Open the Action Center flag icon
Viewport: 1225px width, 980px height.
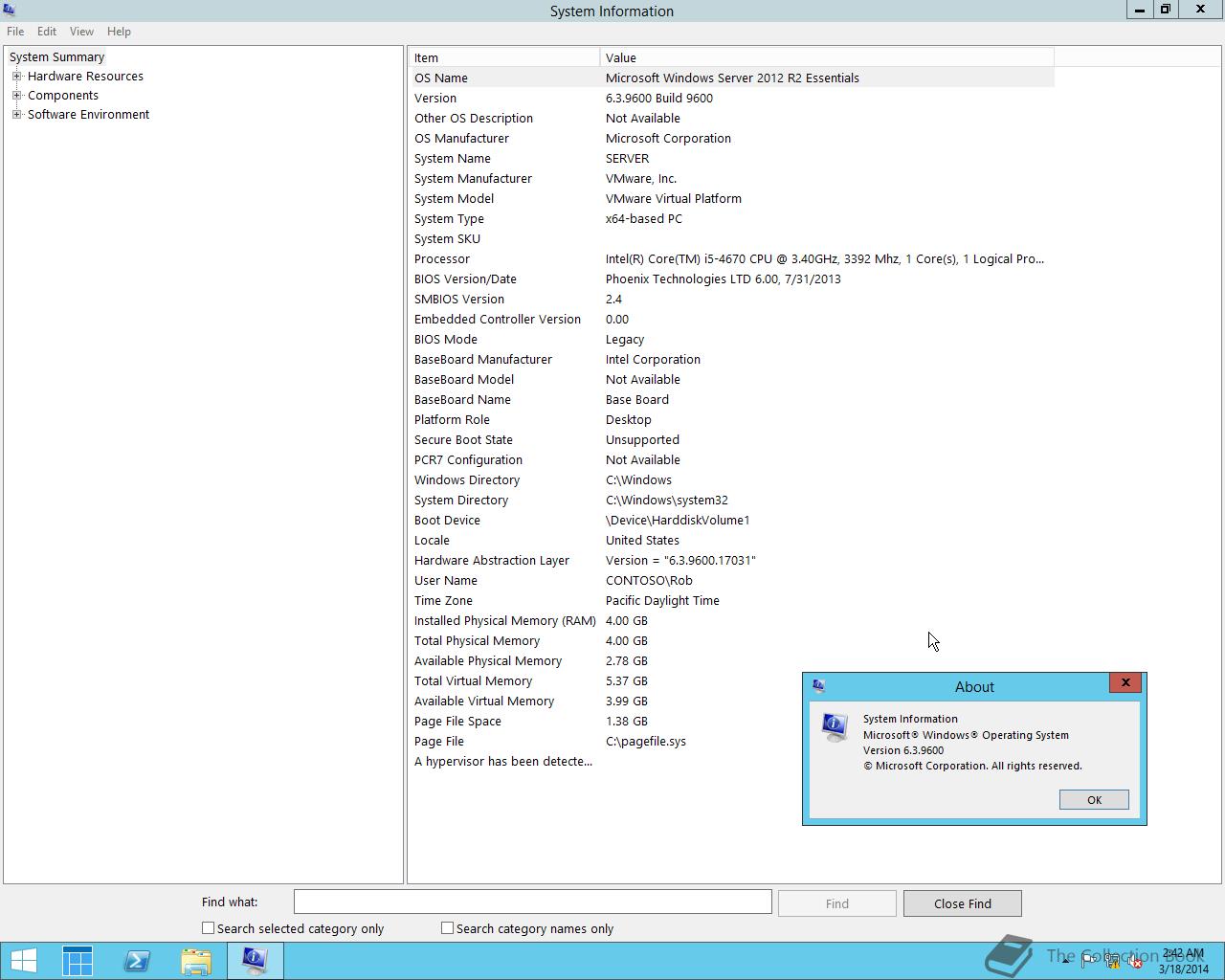coord(1088,961)
